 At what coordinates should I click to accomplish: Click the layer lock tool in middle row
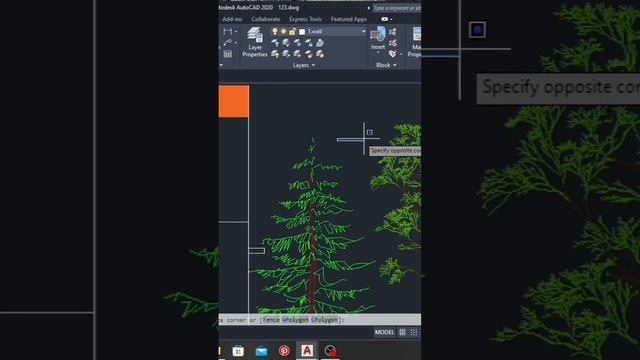pos(309,43)
